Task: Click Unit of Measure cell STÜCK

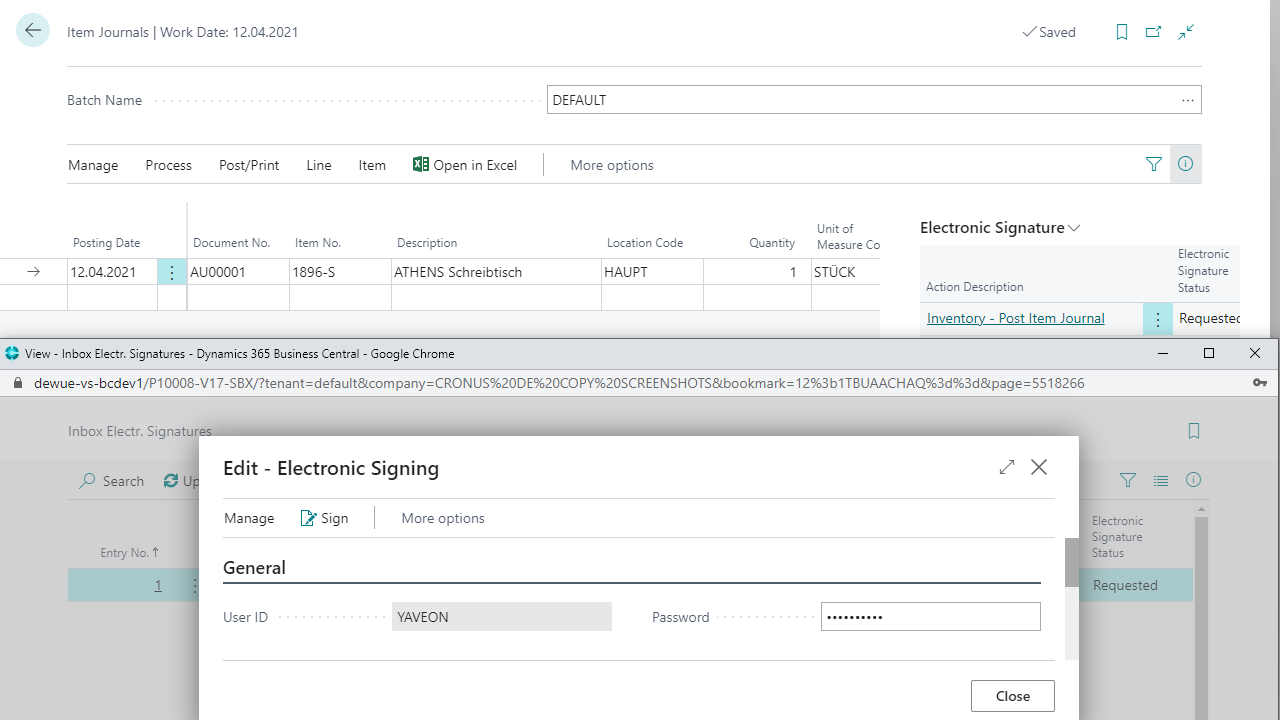Action: pos(845,272)
